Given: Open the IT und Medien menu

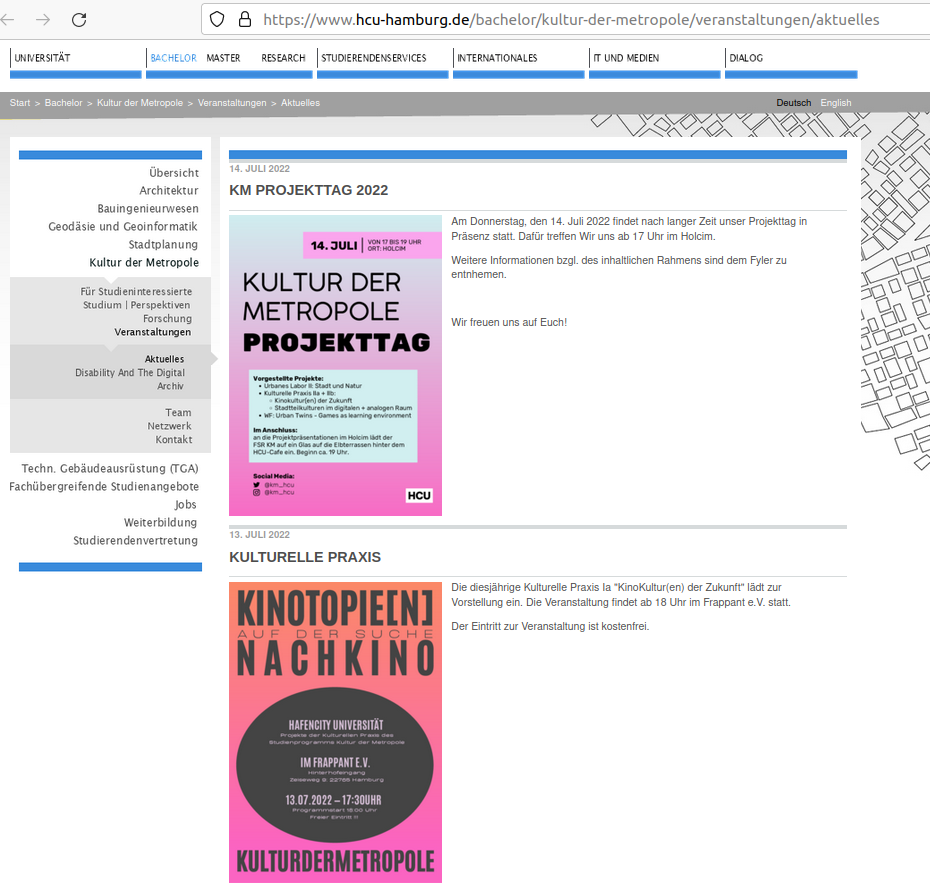Looking at the screenshot, I should click(x=626, y=58).
